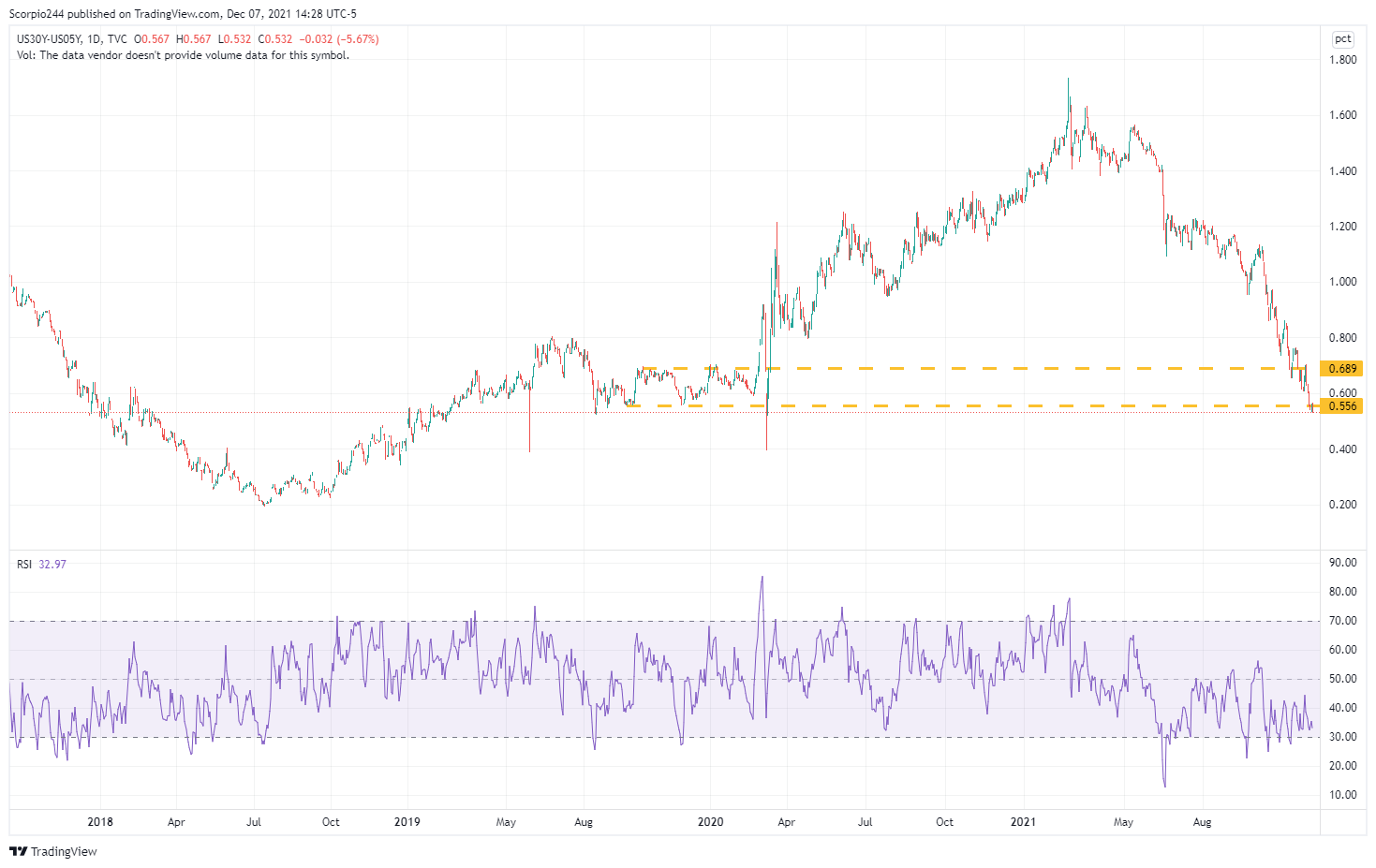Click the 1.000 price axis label
The image size is (1376, 868).
click(1342, 282)
